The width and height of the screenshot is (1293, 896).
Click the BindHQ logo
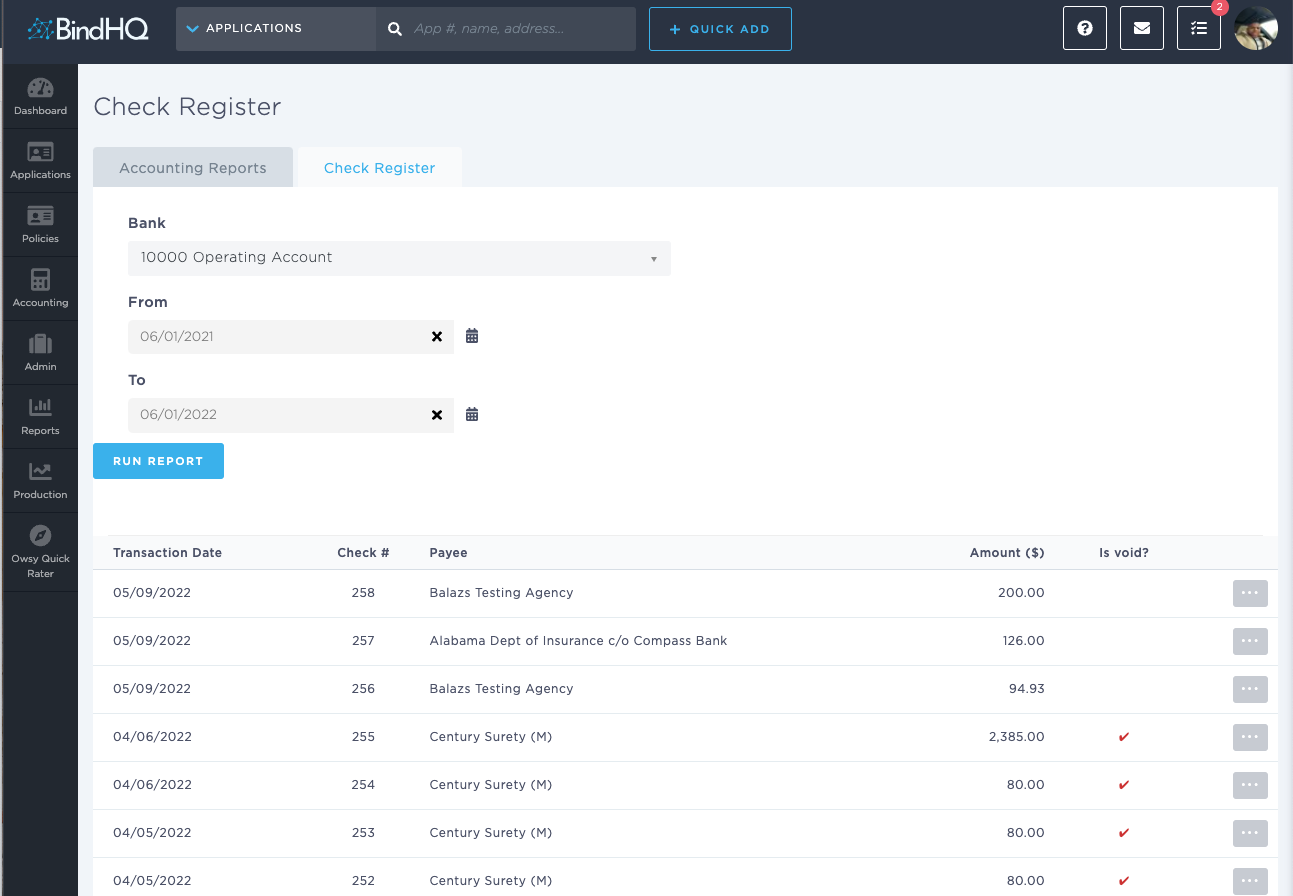point(88,29)
